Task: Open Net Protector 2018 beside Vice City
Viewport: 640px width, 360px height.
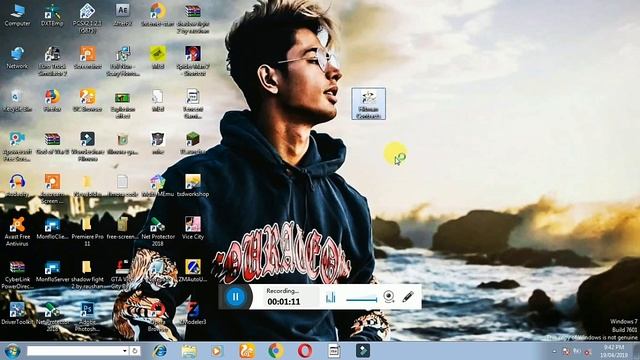Action: coord(158,232)
